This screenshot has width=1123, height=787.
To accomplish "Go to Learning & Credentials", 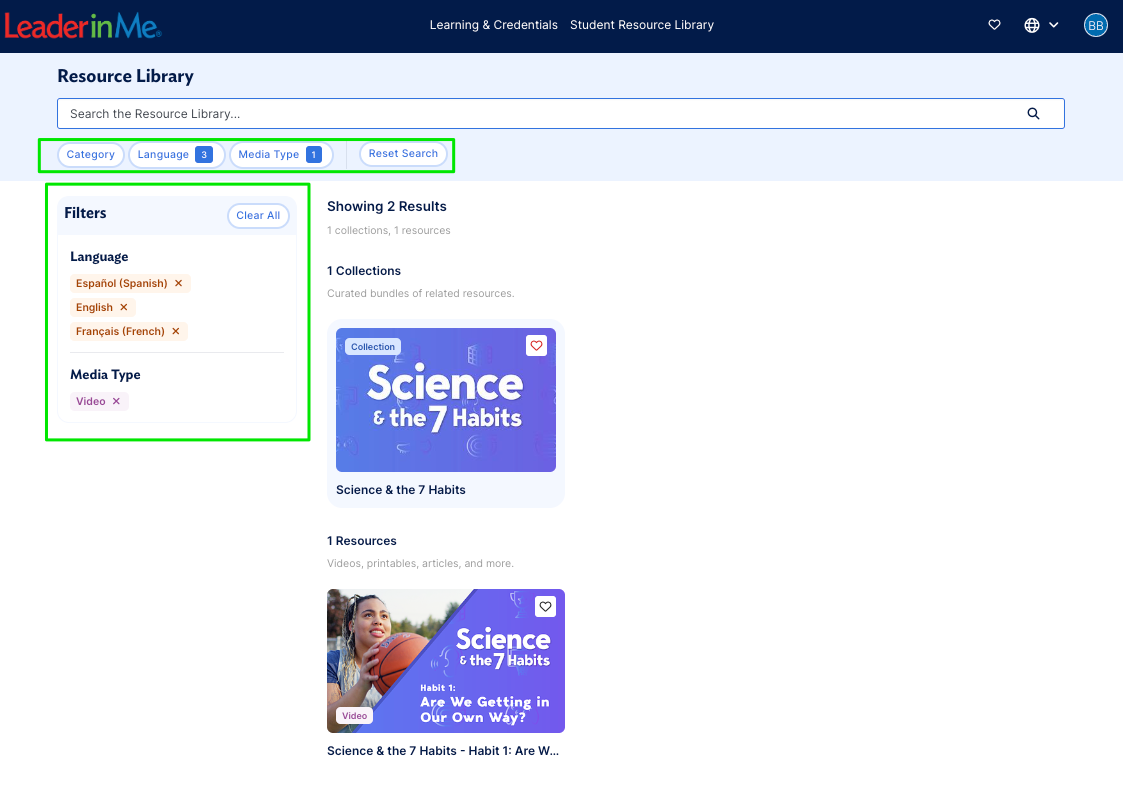I will click(x=493, y=25).
